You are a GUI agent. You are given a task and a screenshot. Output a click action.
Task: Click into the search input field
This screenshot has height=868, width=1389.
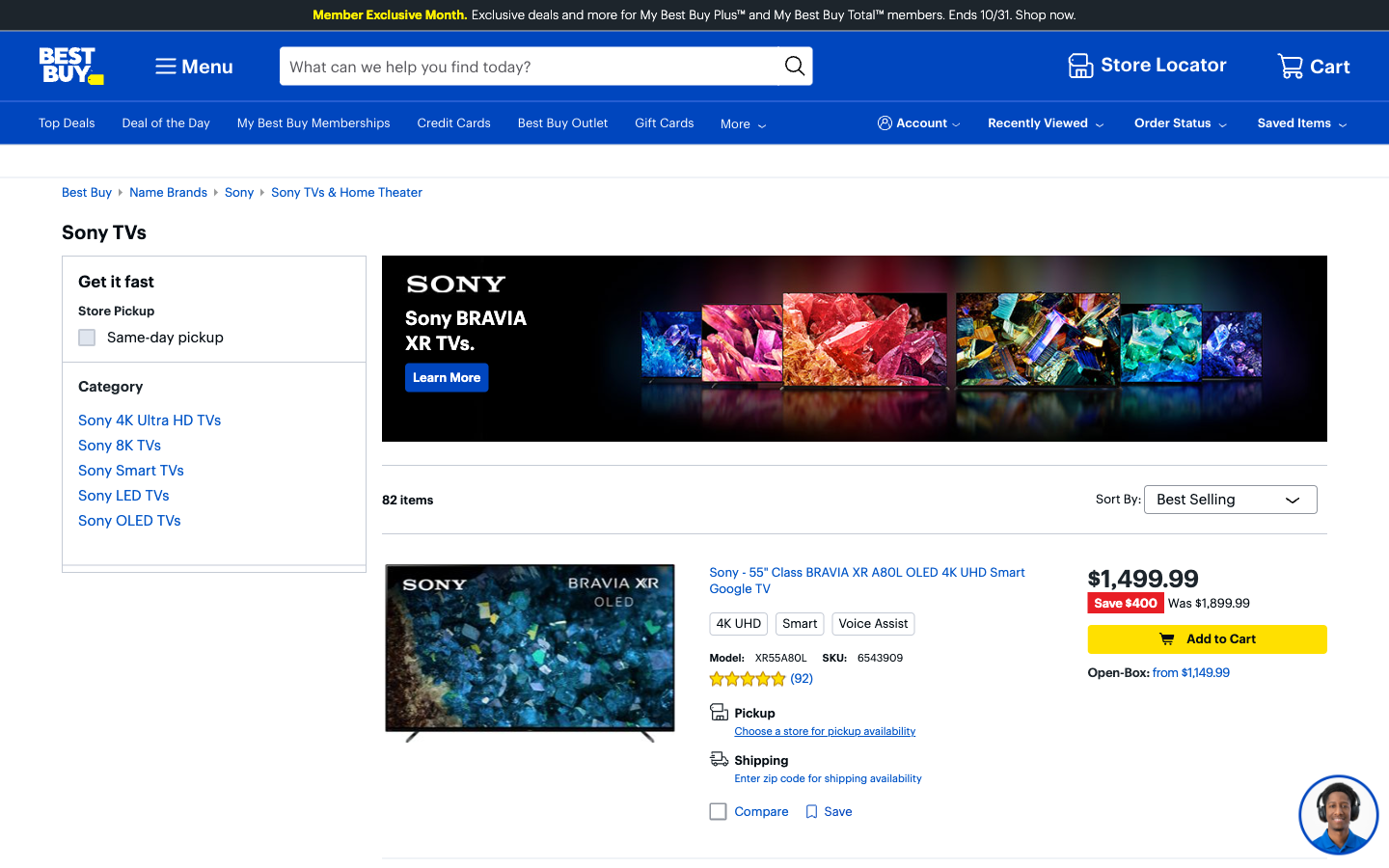pyautogui.click(x=529, y=67)
